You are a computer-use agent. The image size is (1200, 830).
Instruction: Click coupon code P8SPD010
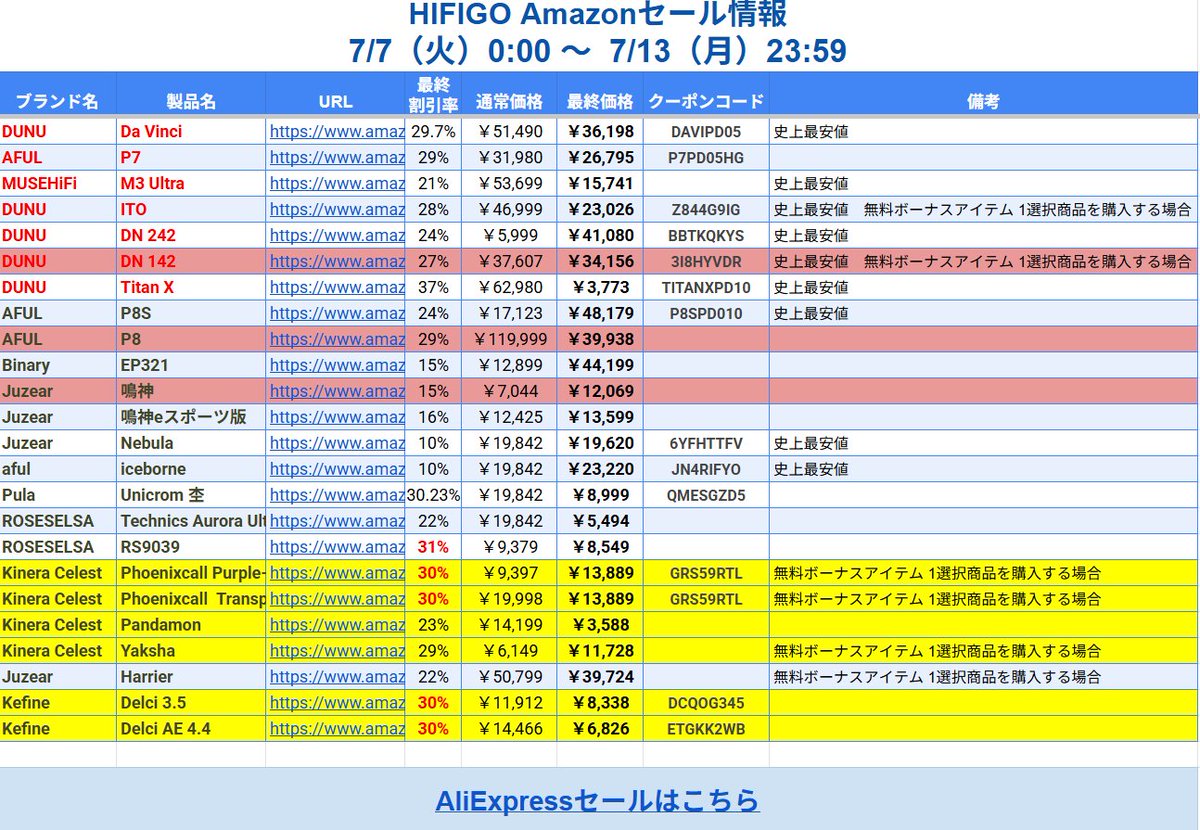[706, 313]
